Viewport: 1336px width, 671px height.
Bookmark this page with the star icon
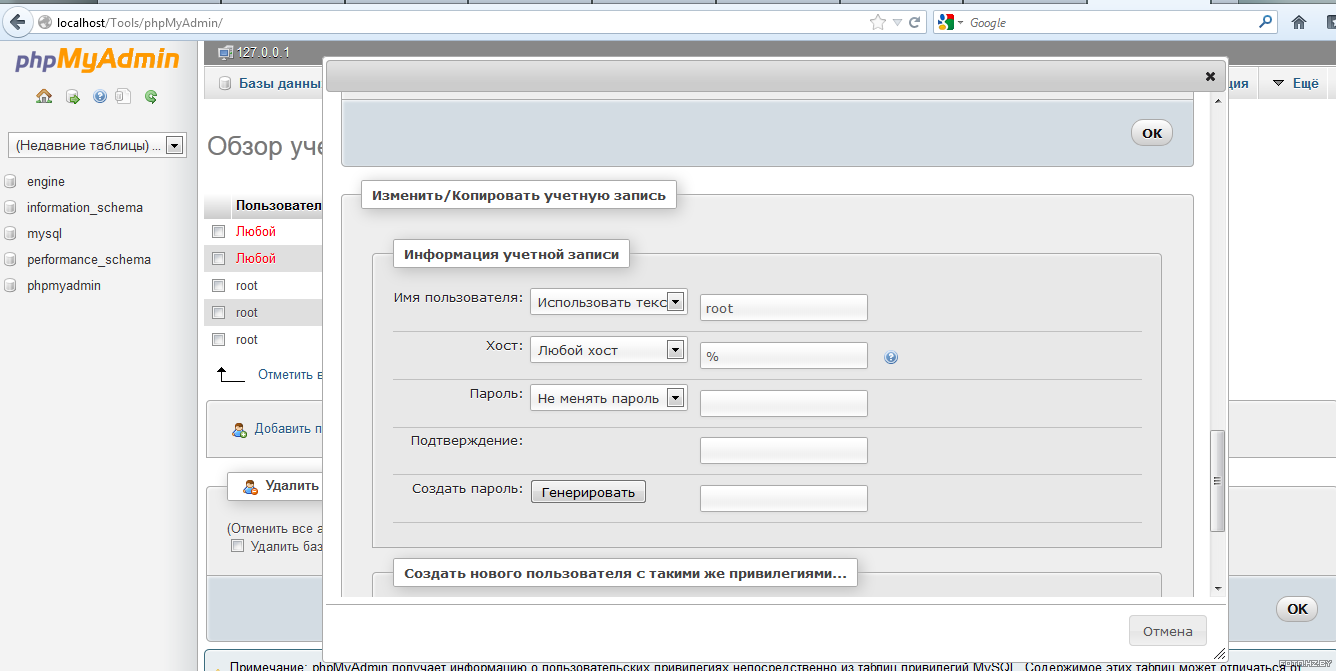(x=878, y=22)
